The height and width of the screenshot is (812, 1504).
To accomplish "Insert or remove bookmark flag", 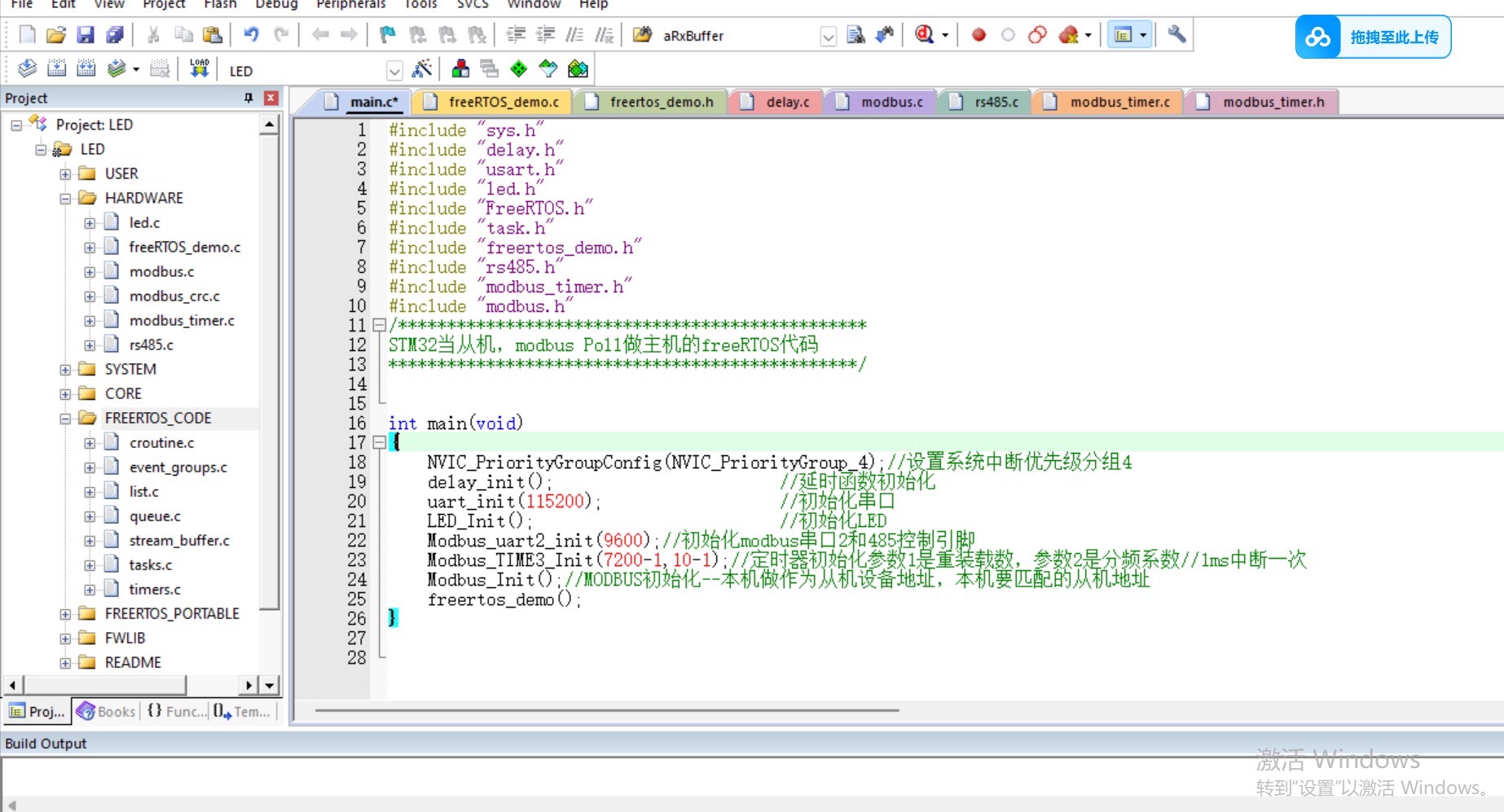I will pyautogui.click(x=388, y=35).
